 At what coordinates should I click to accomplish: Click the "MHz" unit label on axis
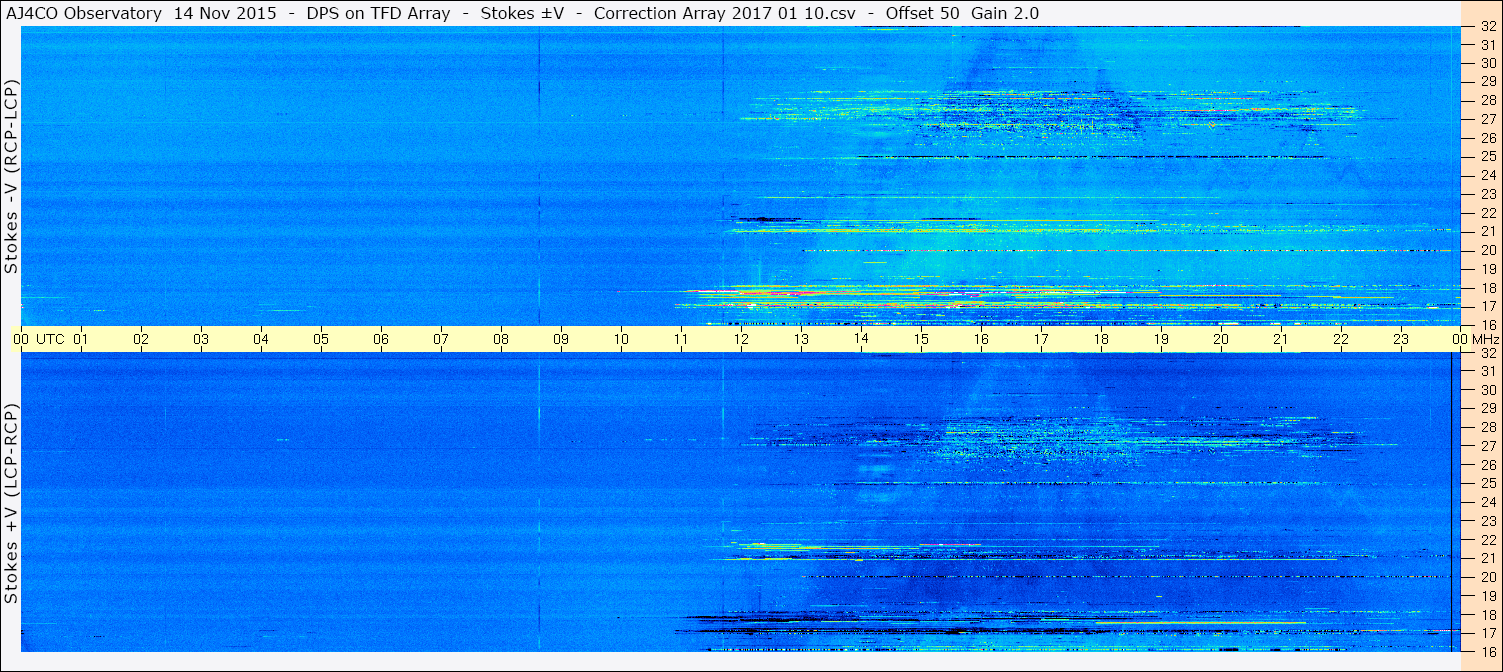click(x=1486, y=339)
